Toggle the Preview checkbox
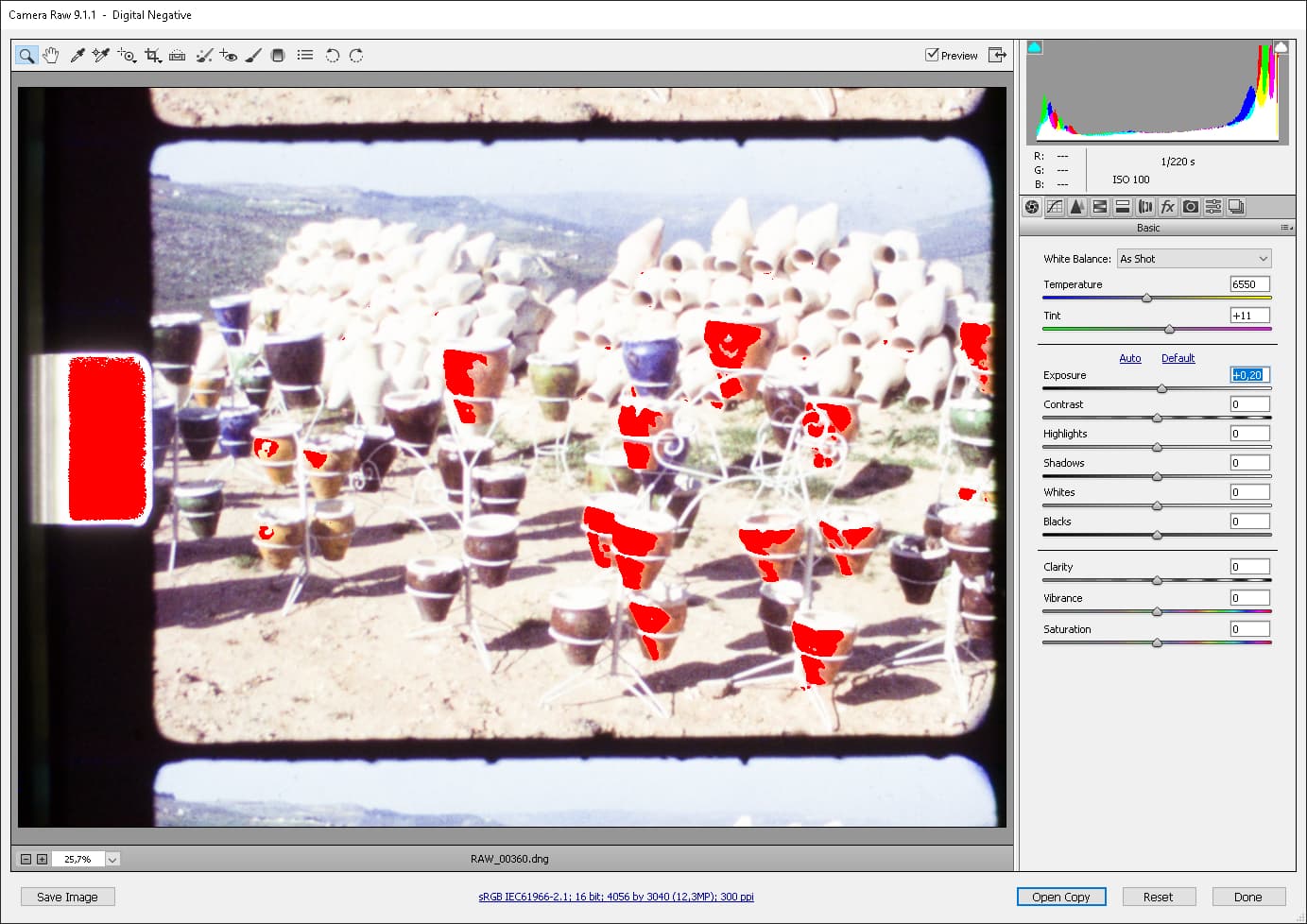The height and width of the screenshot is (924, 1307). tap(932, 55)
